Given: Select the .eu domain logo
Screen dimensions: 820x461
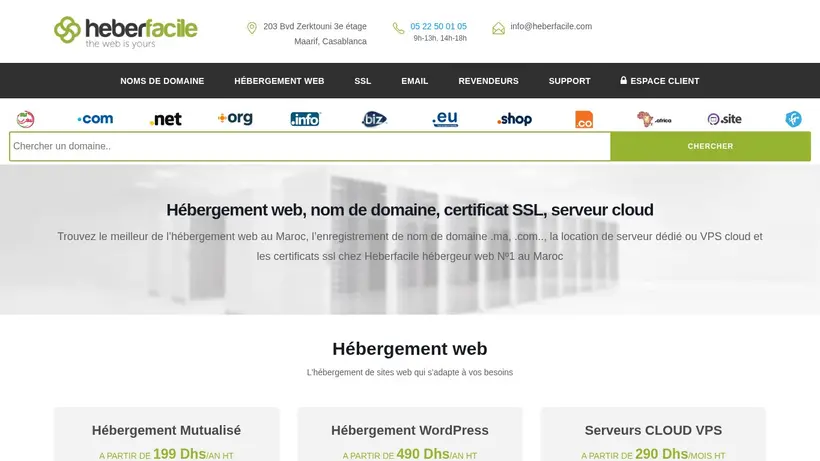Looking at the screenshot, I should (445, 119).
